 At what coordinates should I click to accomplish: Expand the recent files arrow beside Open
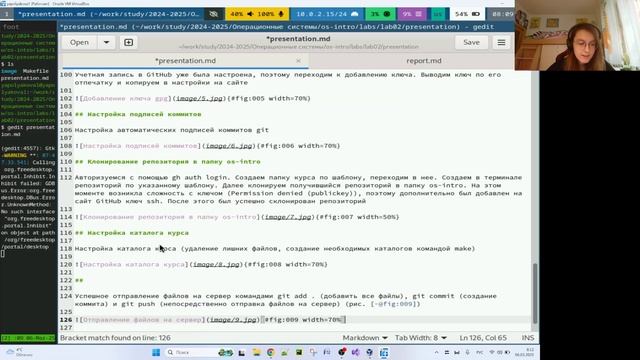(106, 42)
